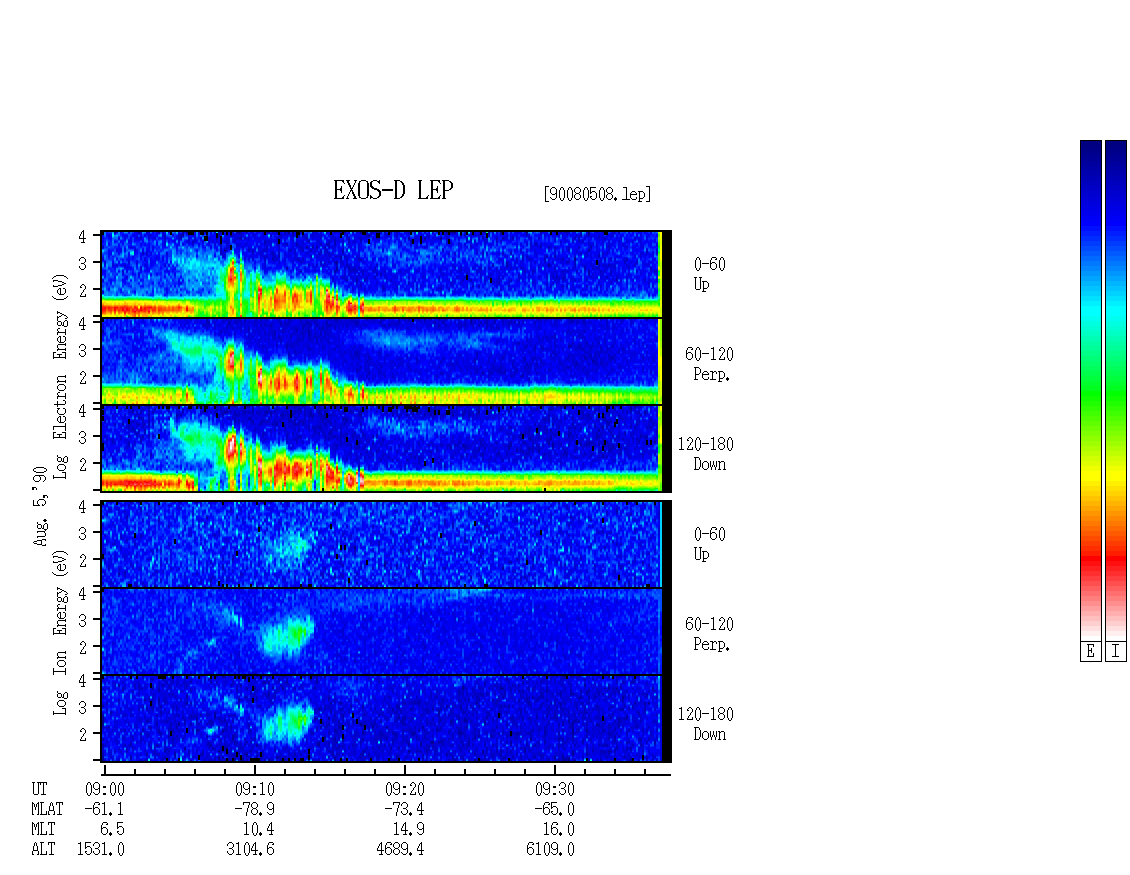Click the 09:20 UT time value

(404, 789)
